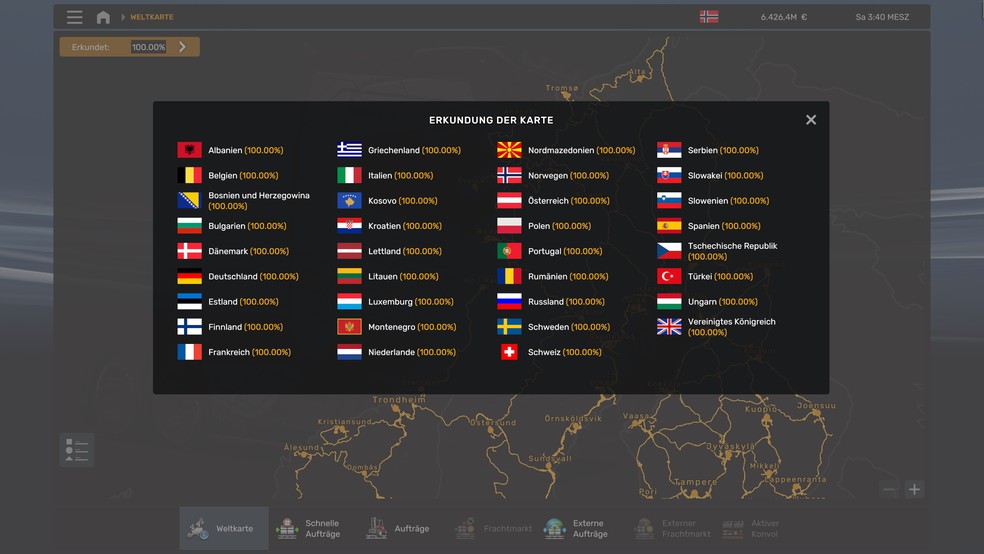The width and height of the screenshot is (984, 554).
Task: Click the Vereinigtes Königreich entry
Action: pyautogui.click(x=730, y=327)
